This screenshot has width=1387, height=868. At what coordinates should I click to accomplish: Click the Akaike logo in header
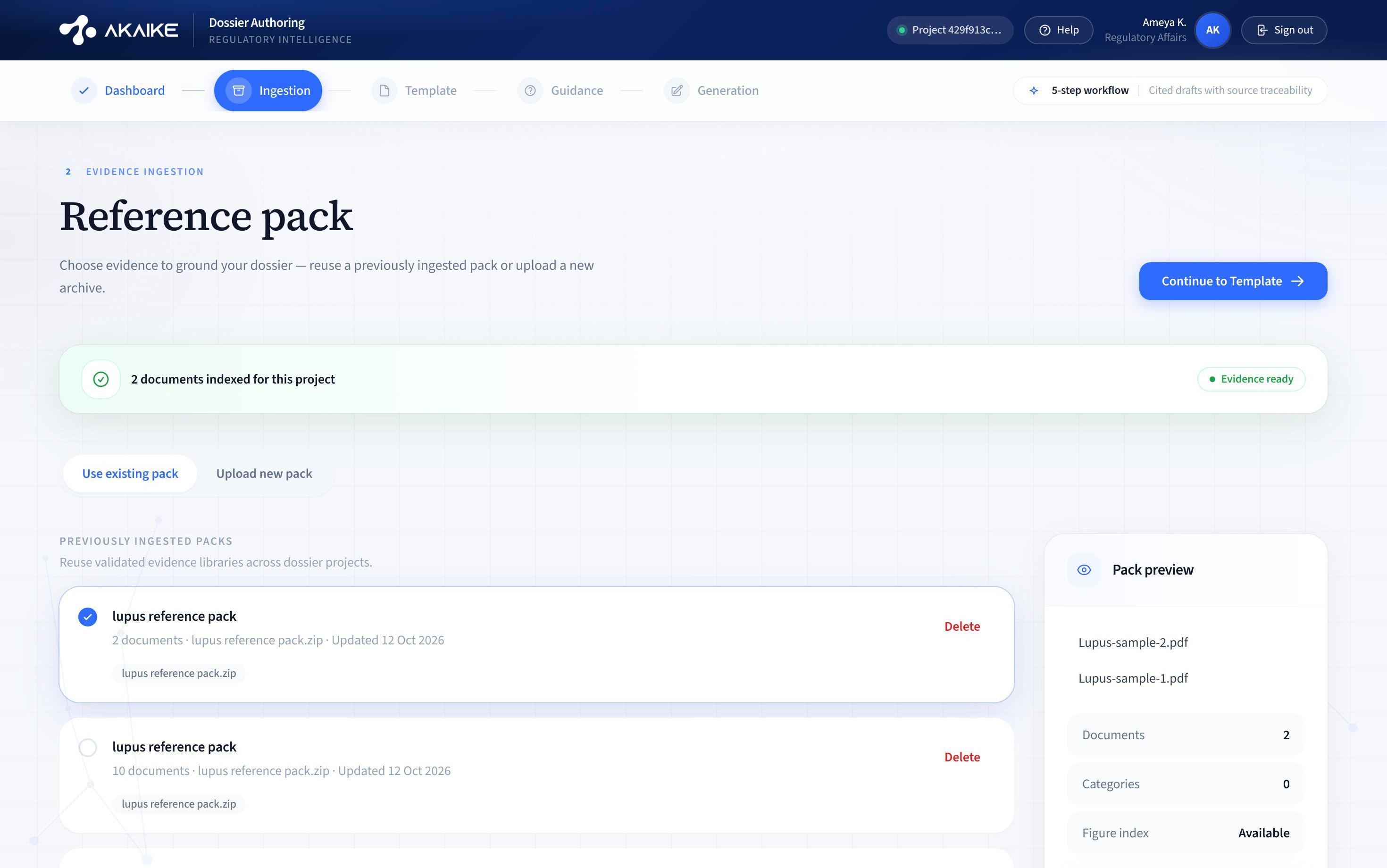pyautogui.click(x=118, y=30)
